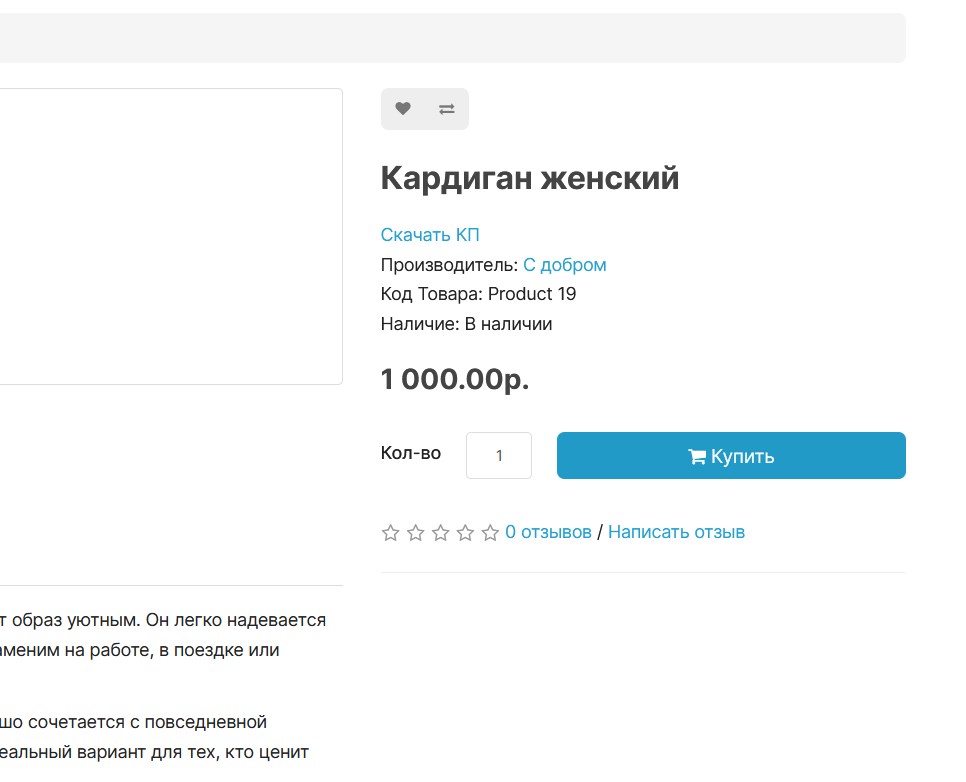Select the fifth rating star

pos(490,533)
